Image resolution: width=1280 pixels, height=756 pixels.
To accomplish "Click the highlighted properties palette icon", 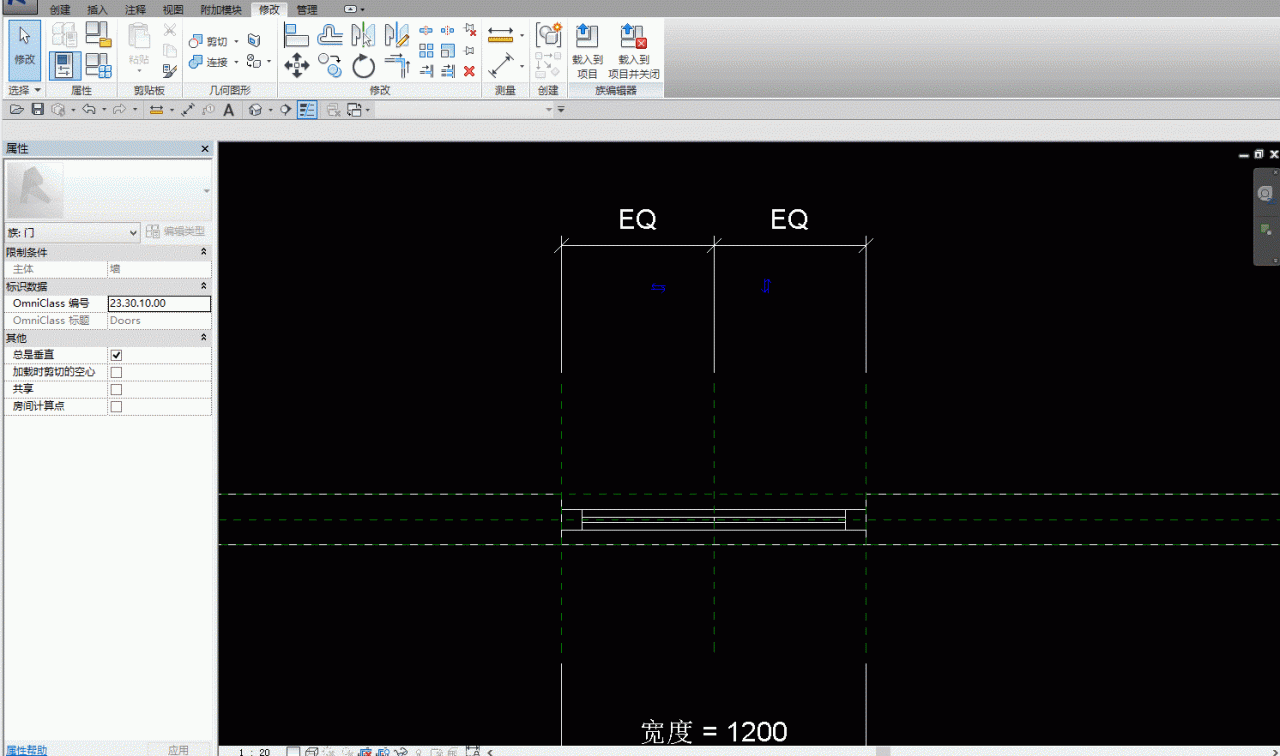I will [65, 66].
